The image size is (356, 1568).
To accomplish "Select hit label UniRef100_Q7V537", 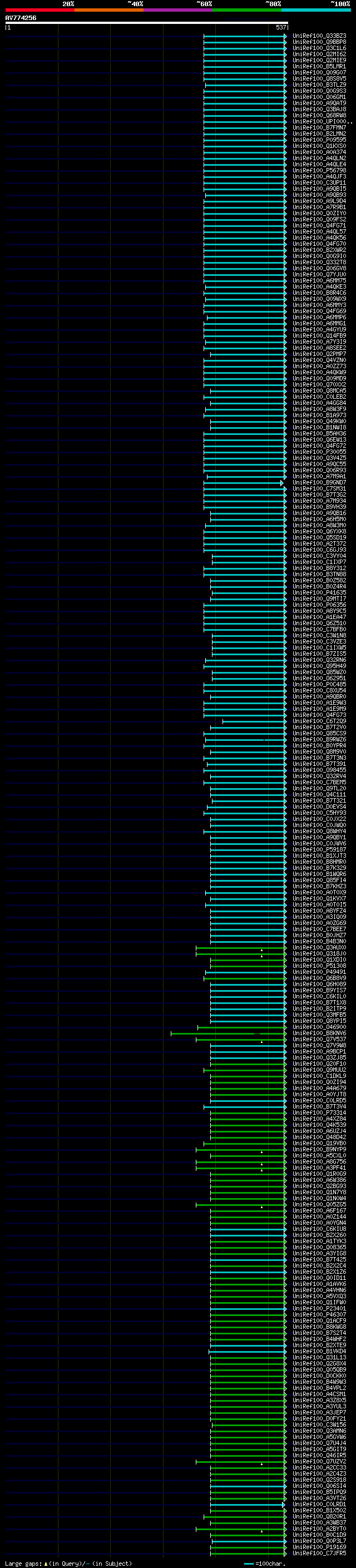I will click(319, 1039).
